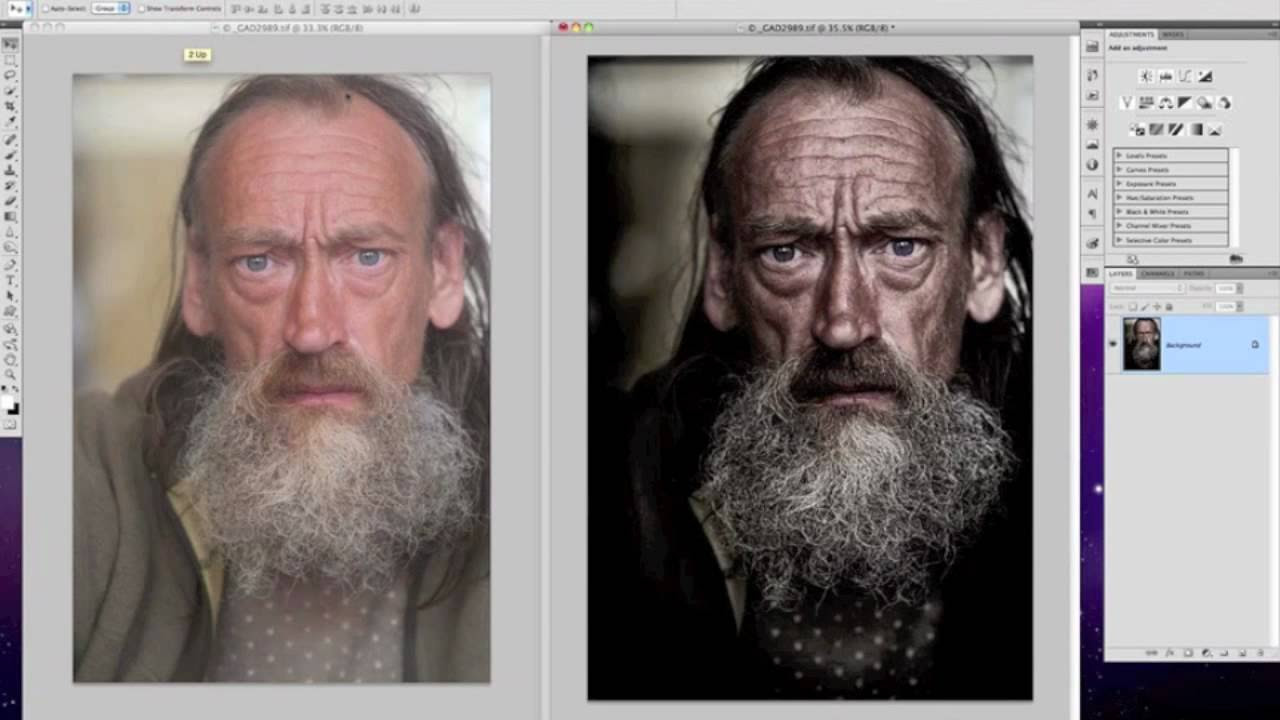Add a Brightness/Contrast adjustment
Screen dimensions: 1280x720
[x=1146, y=76]
